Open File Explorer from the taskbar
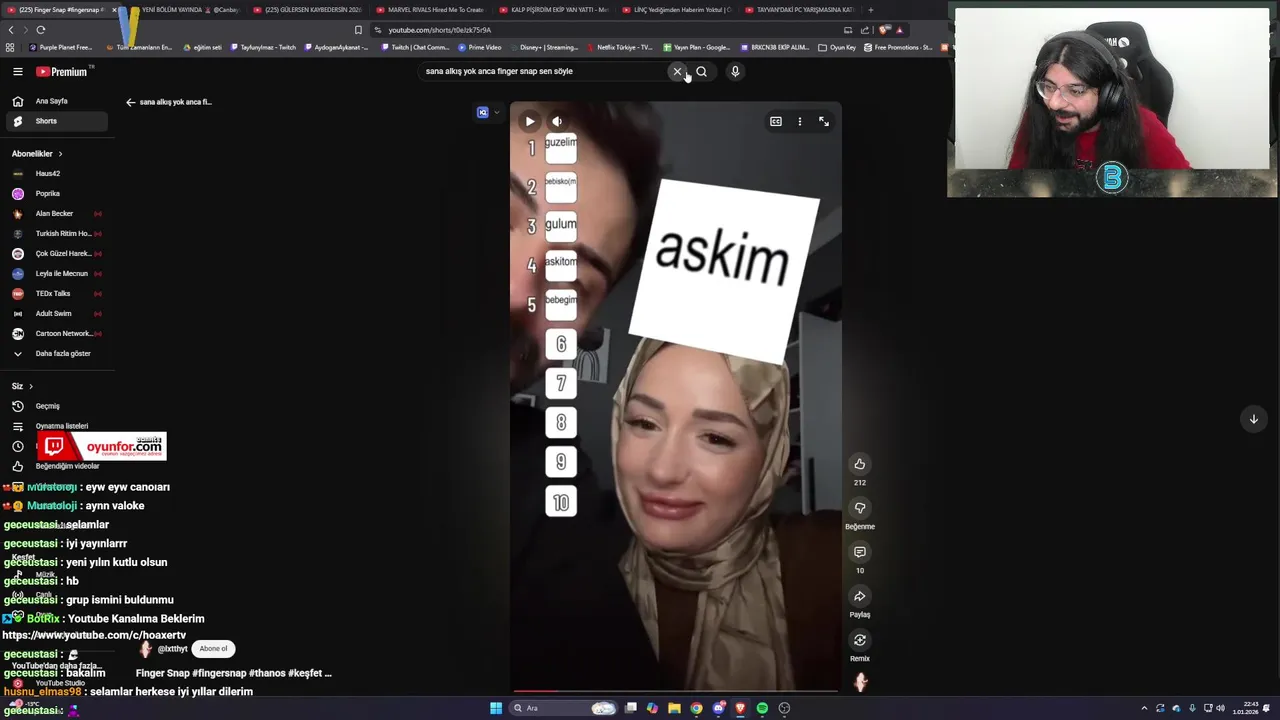The width and height of the screenshot is (1280, 720). click(x=674, y=708)
